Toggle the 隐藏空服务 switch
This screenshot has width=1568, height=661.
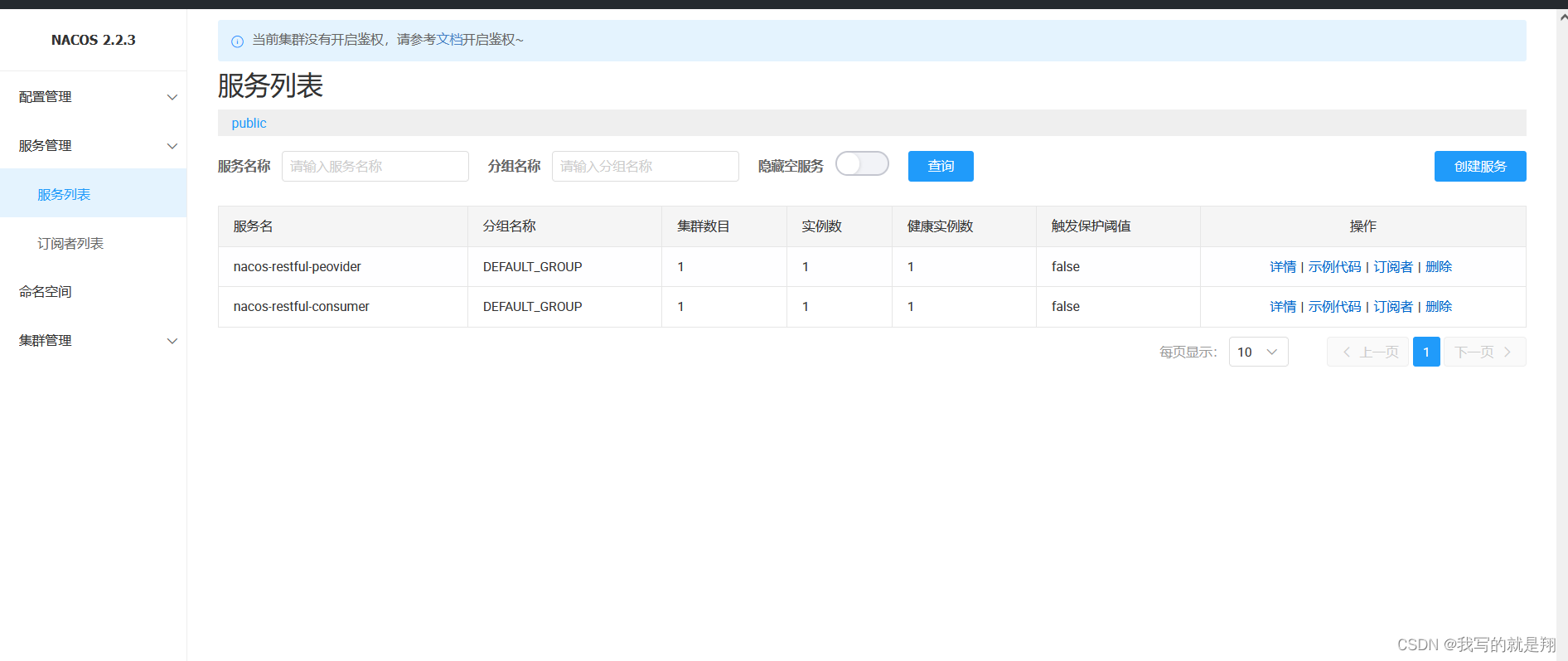point(862,164)
